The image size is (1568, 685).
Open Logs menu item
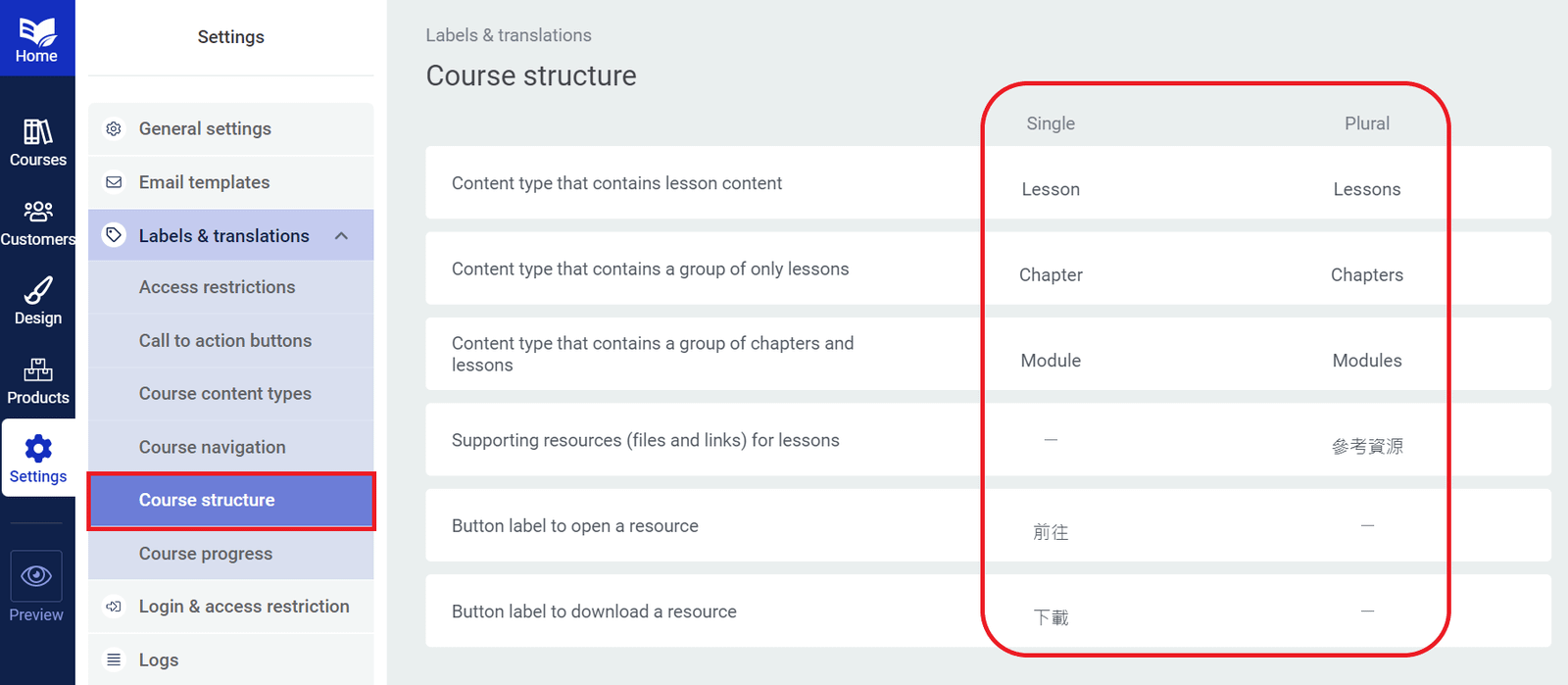tap(231, 660)
